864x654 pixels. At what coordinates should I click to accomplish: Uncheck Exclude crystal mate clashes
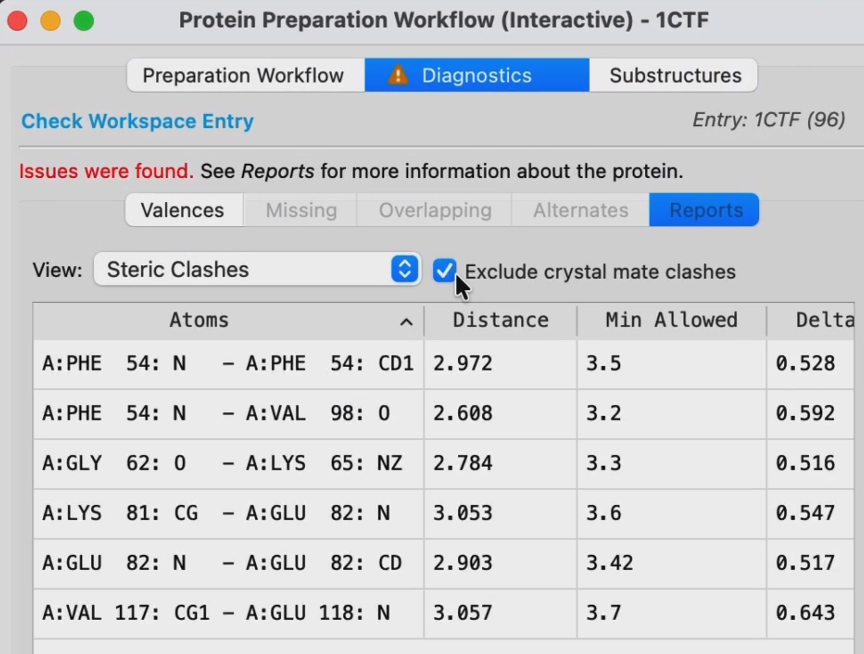pyautogui.click(x=444, y=270)
